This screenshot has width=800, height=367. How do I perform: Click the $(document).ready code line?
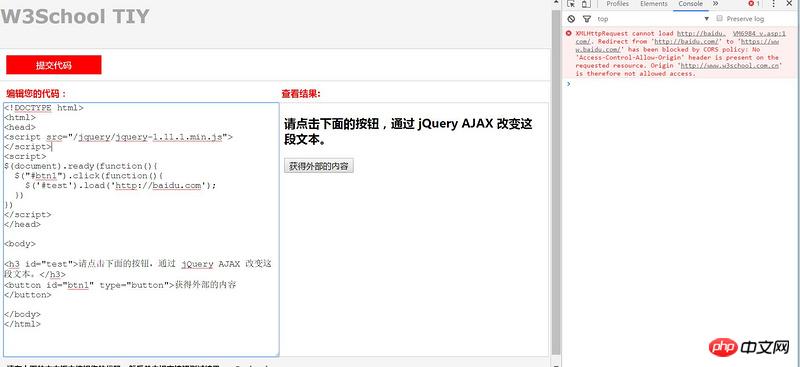click(x=82, y=166)
